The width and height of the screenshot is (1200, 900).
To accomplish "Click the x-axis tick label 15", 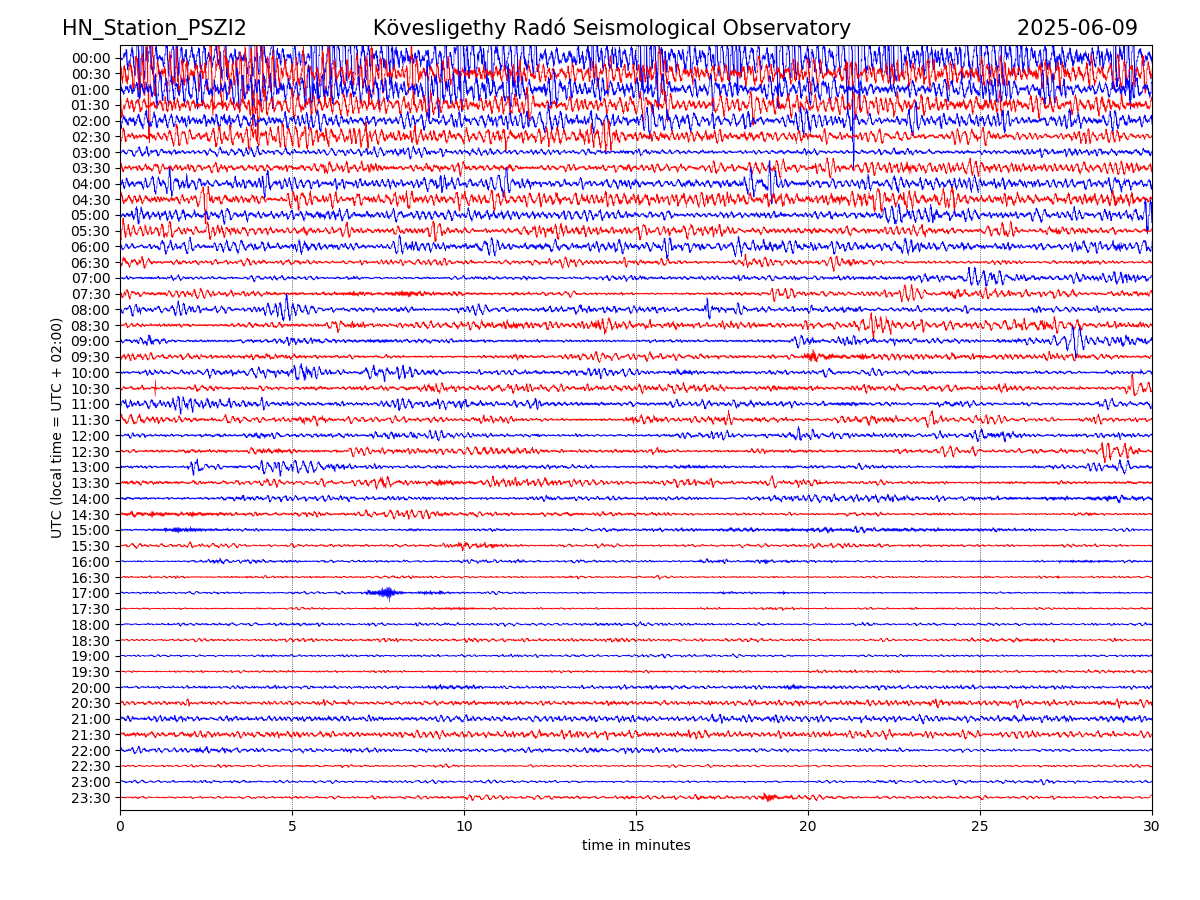I will coord(636,827).
